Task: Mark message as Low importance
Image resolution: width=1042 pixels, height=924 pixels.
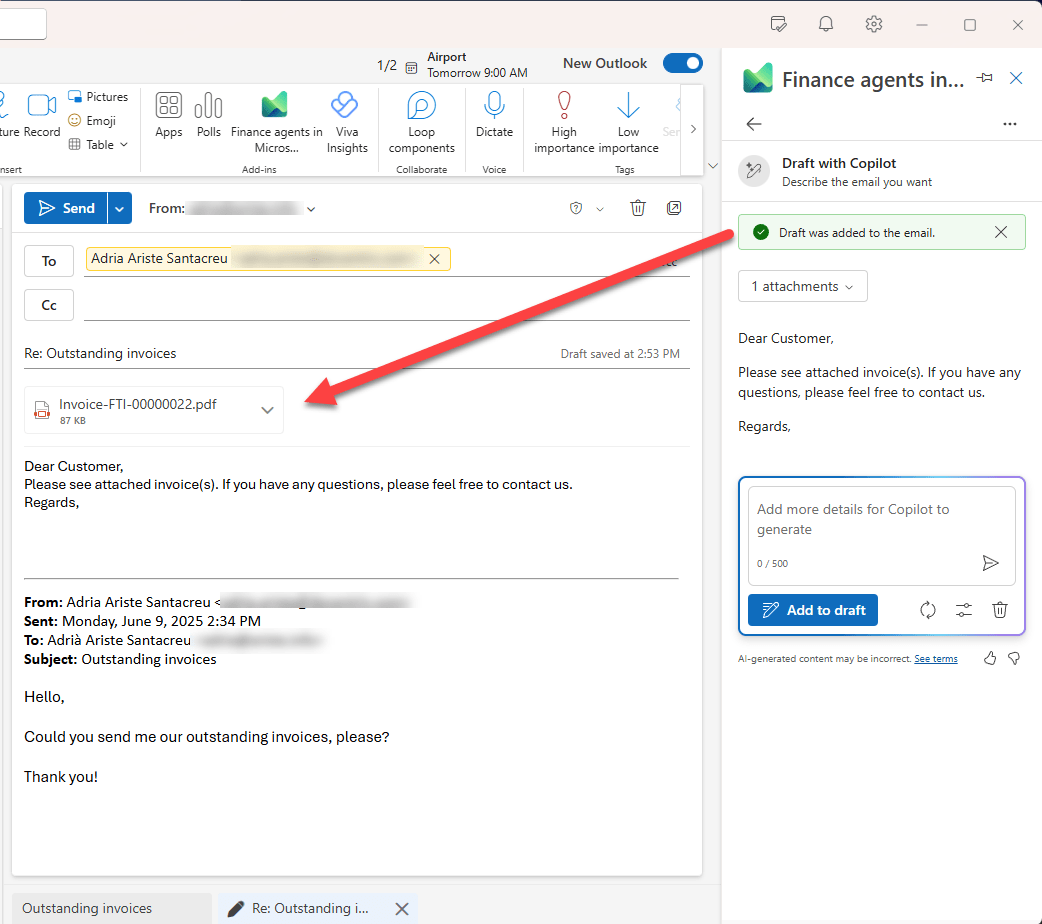Action: tap(628, 122)
